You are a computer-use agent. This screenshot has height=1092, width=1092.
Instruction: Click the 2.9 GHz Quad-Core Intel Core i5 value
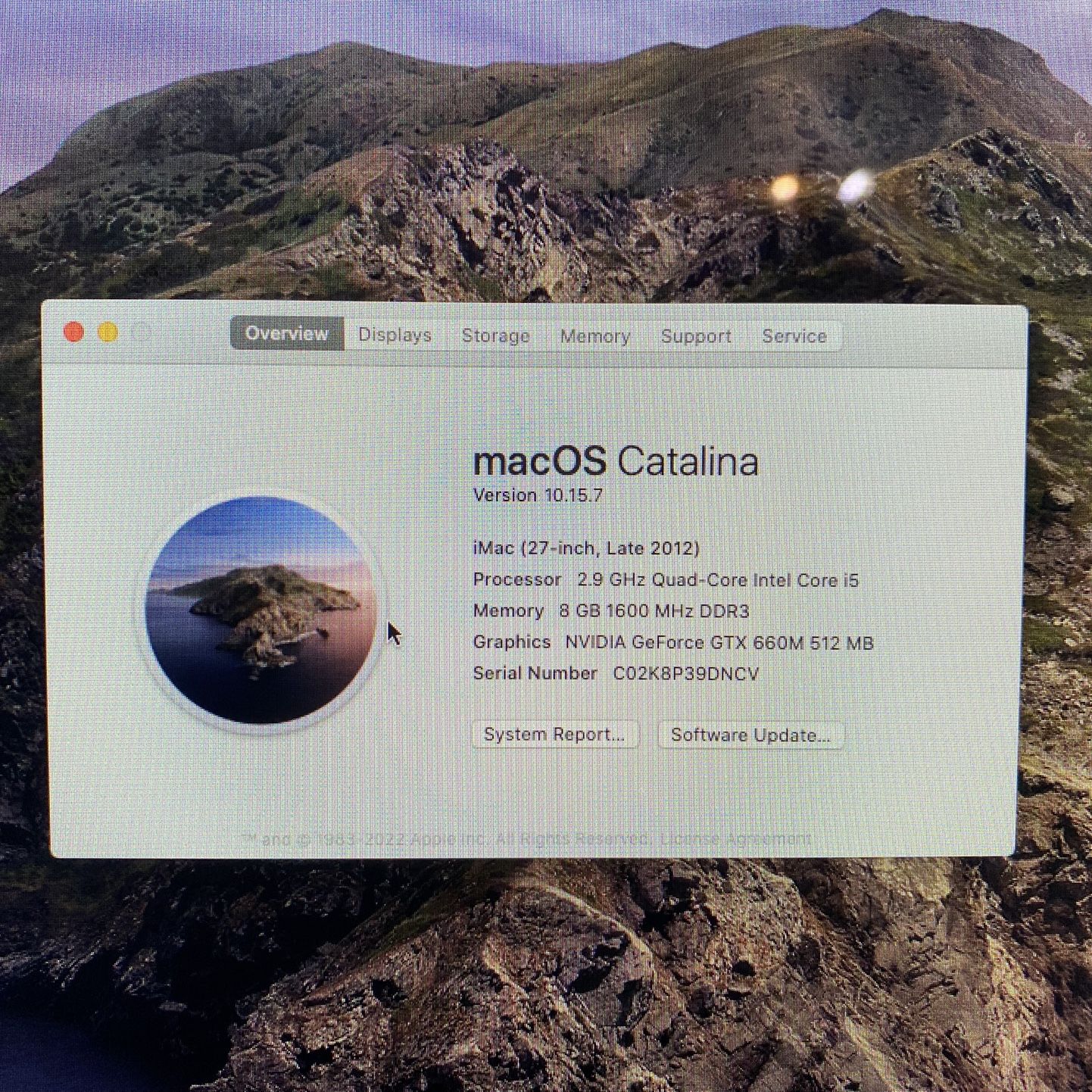(x=718, y=580)
